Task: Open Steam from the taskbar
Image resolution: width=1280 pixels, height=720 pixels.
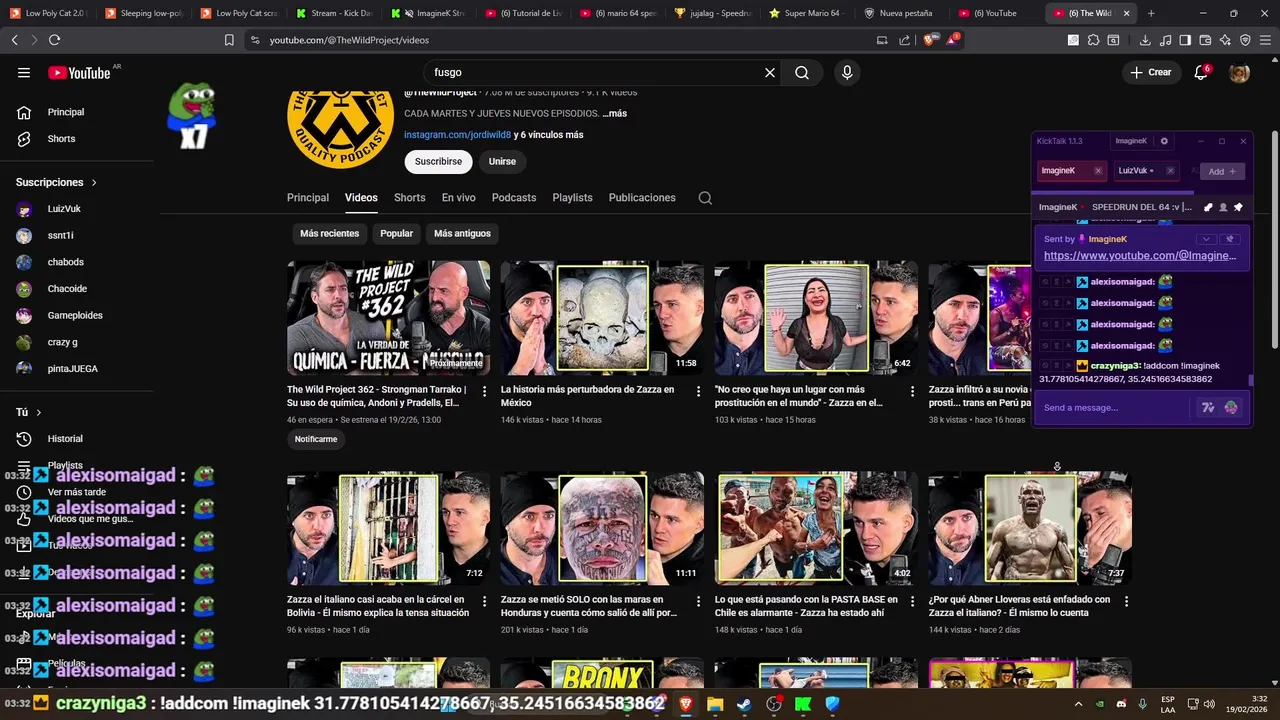Action: click(744, 704)
